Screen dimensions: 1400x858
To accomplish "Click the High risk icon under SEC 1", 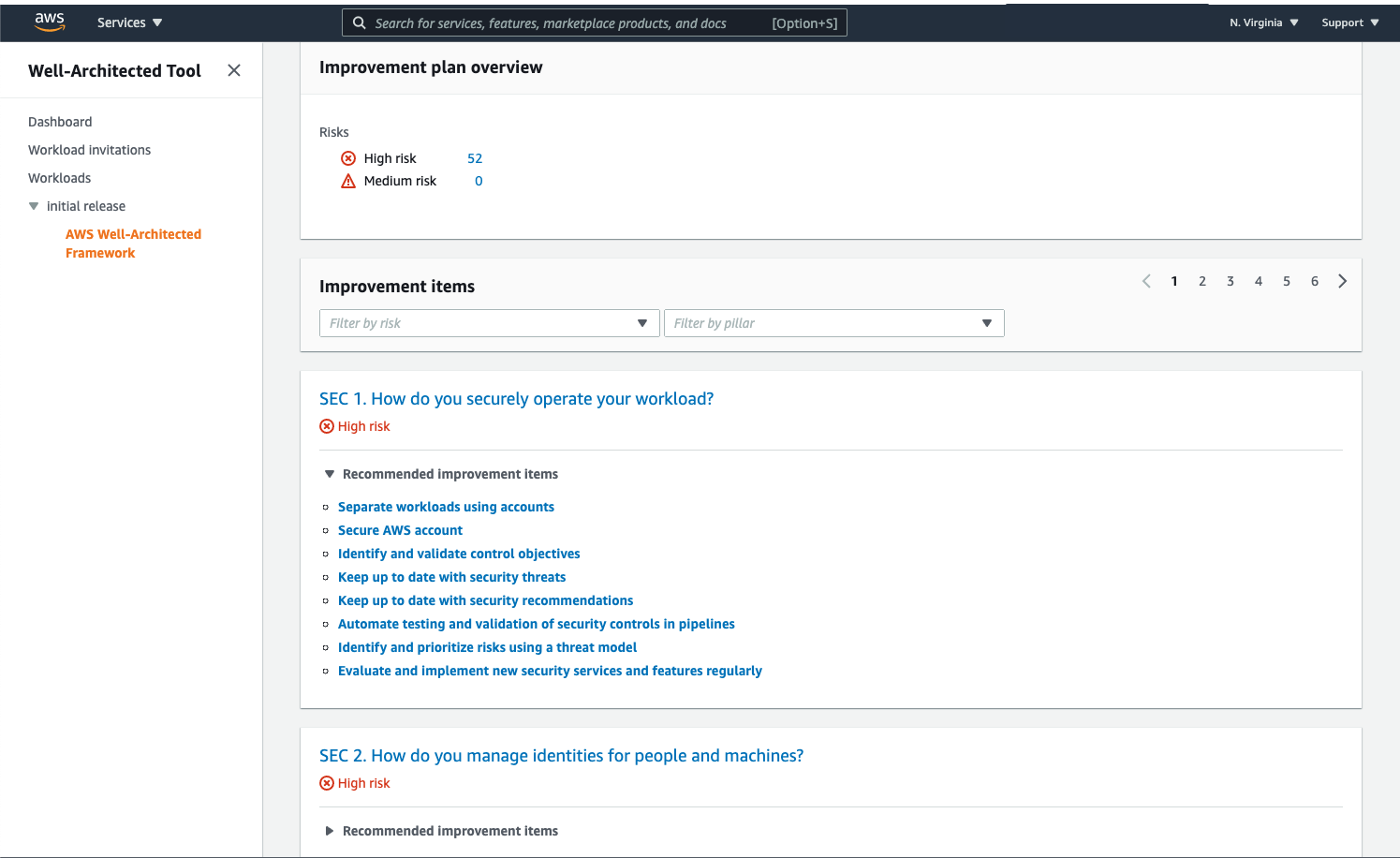I will (x=327, y=426).
